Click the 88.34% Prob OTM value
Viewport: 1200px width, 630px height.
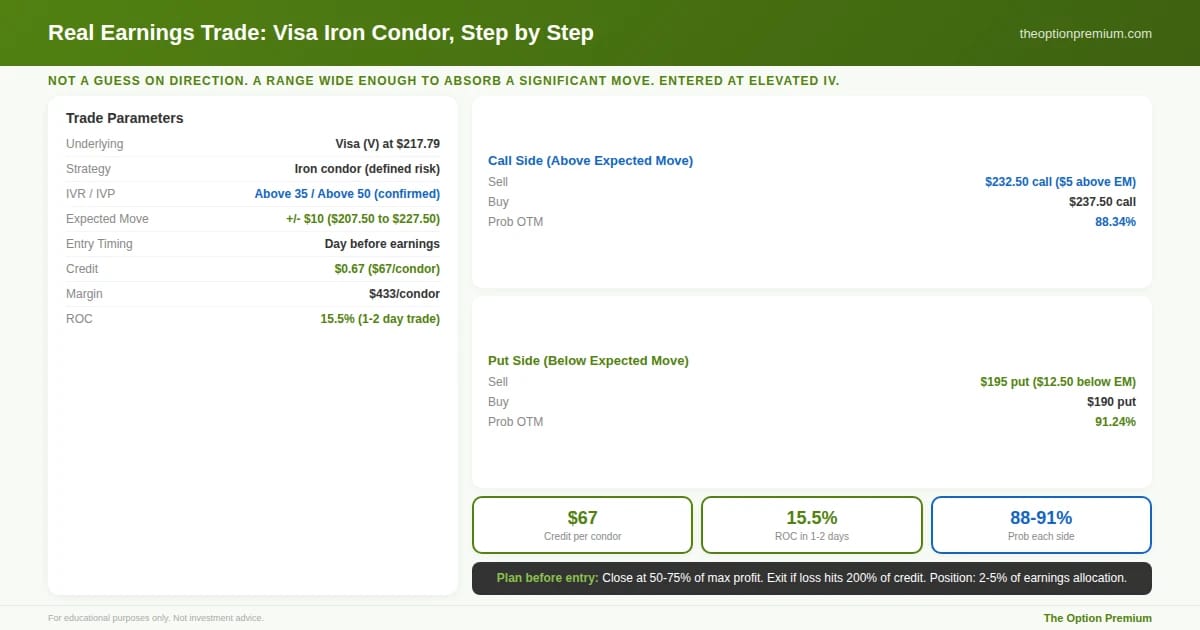[x=1115, y=222]
